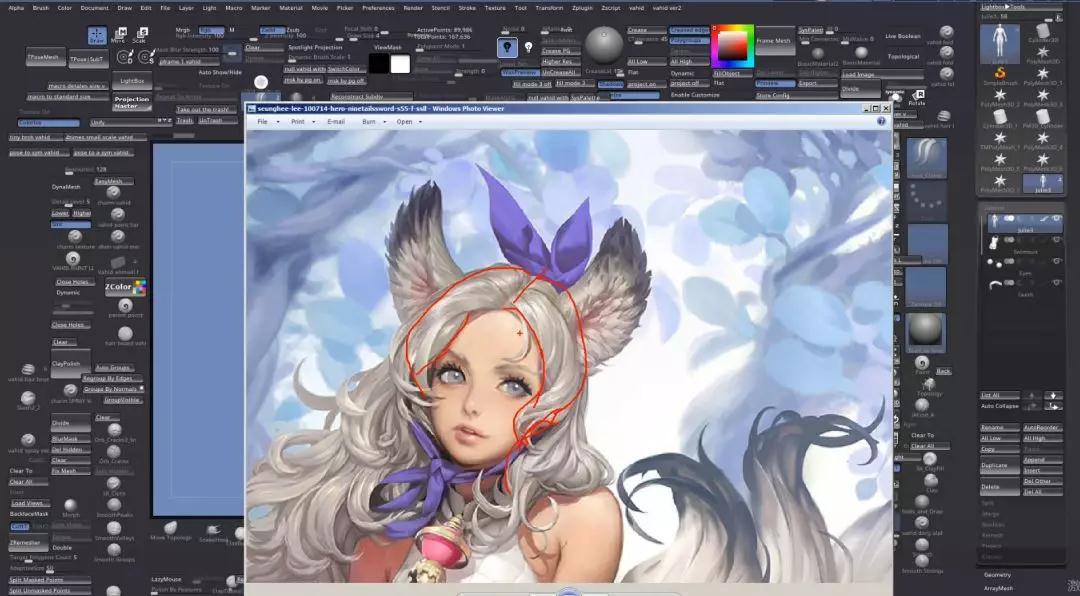Select the Clay brush icon
The width and height of the screenshot is (1080, 596).
pyautogui.click(x=931, y=480)
